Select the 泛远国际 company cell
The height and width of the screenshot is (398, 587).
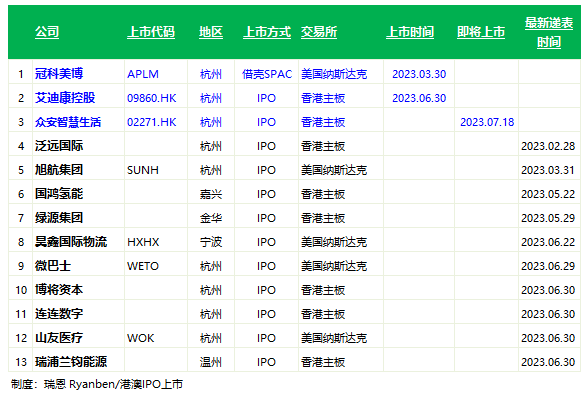pyautogui.click(x=59, y=146)
